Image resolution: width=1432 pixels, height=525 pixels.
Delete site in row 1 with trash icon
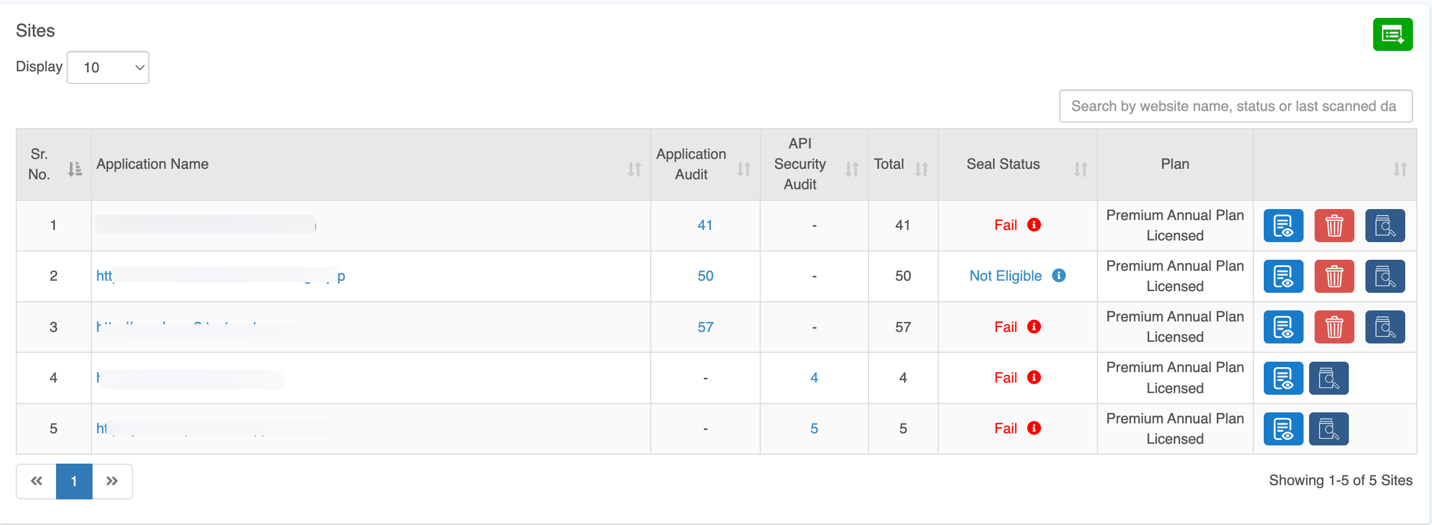coord(1334,226)
